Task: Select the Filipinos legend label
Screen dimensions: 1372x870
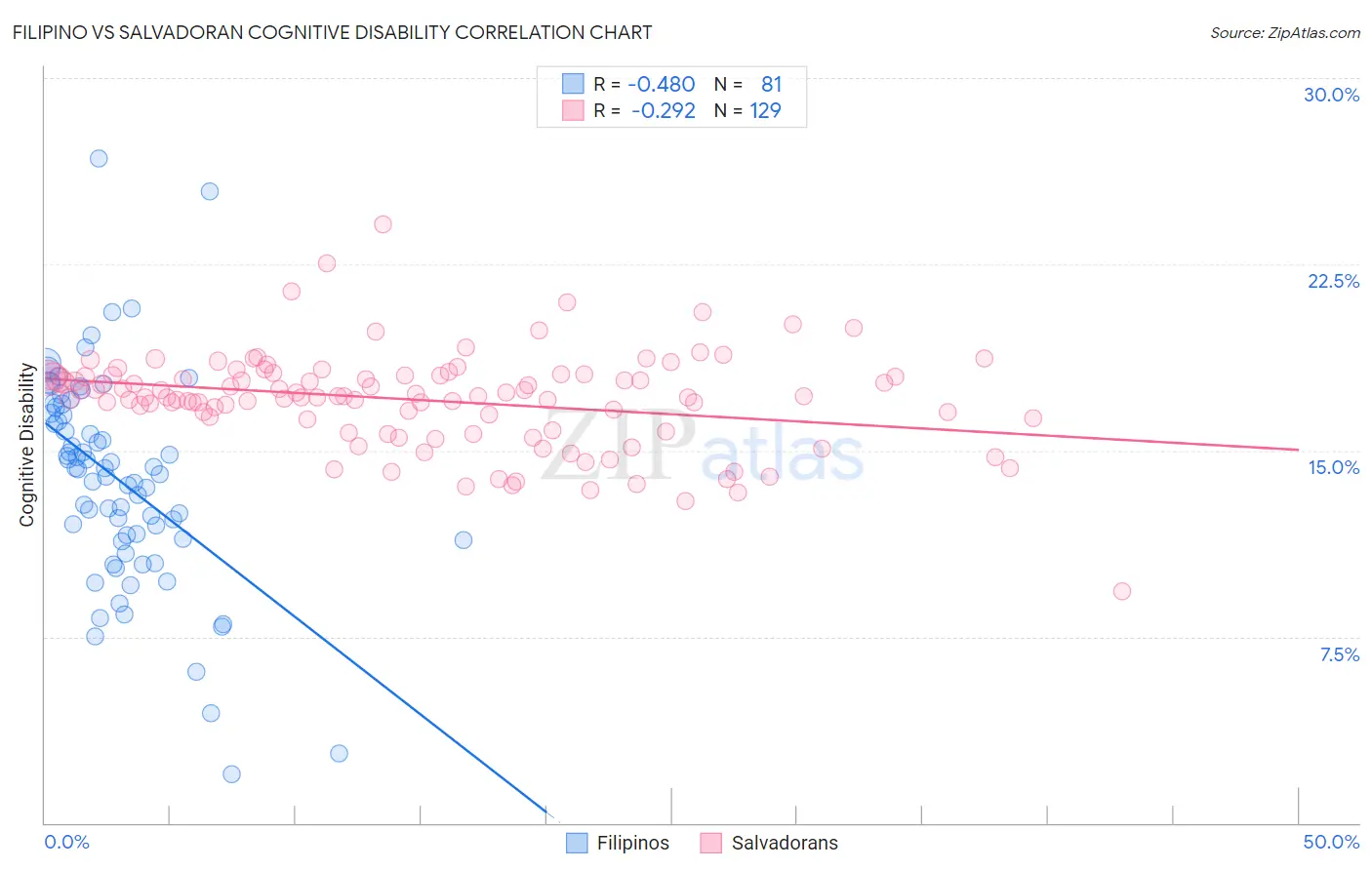Action: (633, 843)
